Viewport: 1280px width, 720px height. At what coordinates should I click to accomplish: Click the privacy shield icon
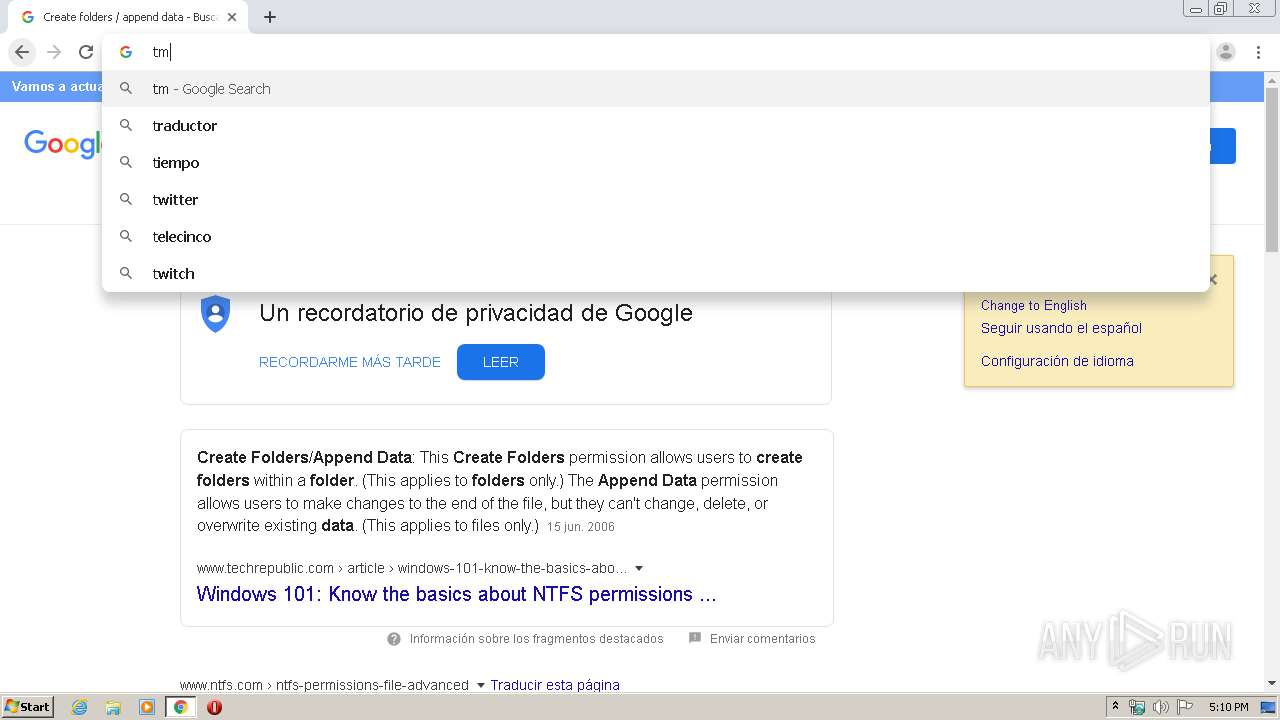(x=215, y=314)
